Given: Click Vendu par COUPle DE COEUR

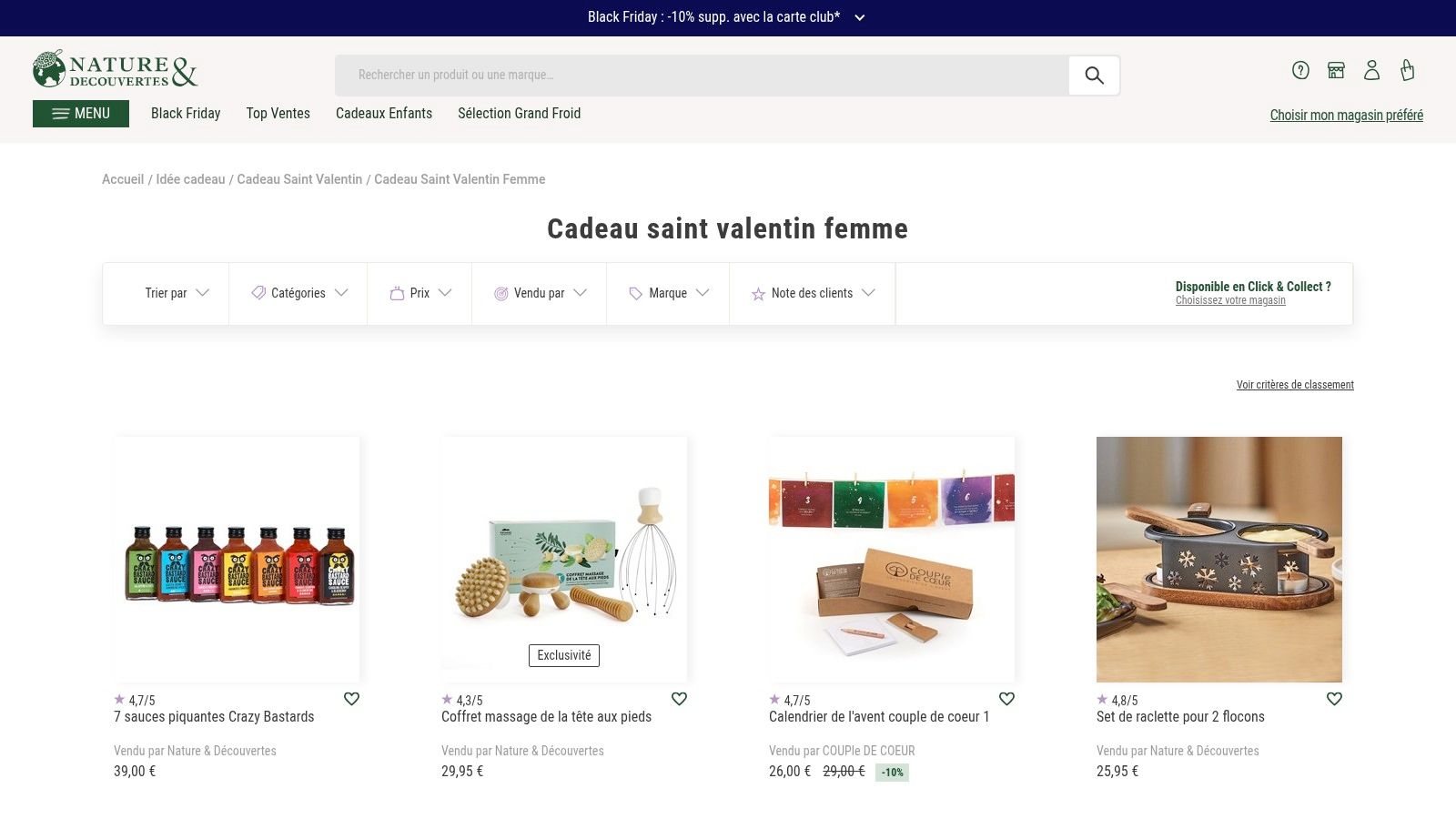Looking at the screenshot, I should pos(842,751).
